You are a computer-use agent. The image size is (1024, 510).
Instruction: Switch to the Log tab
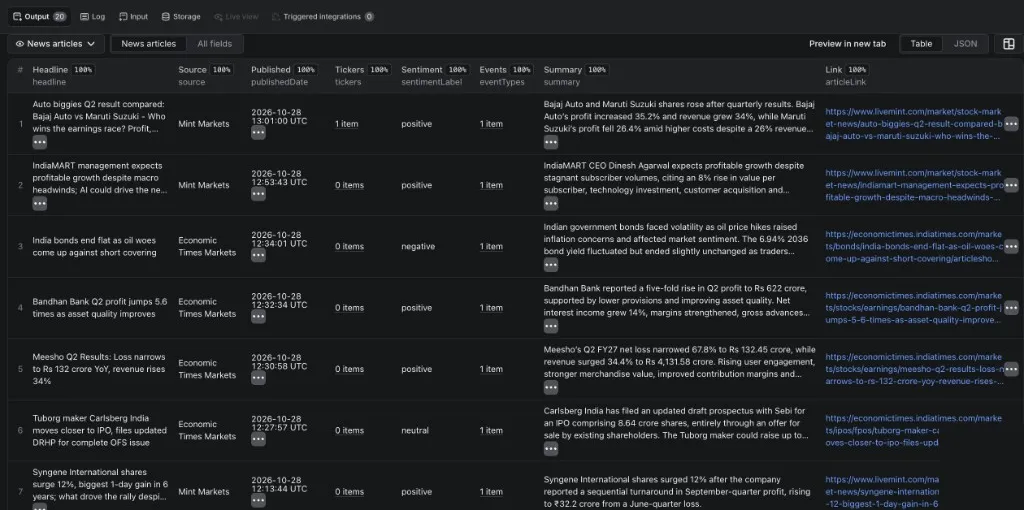(x=92, y=16)
